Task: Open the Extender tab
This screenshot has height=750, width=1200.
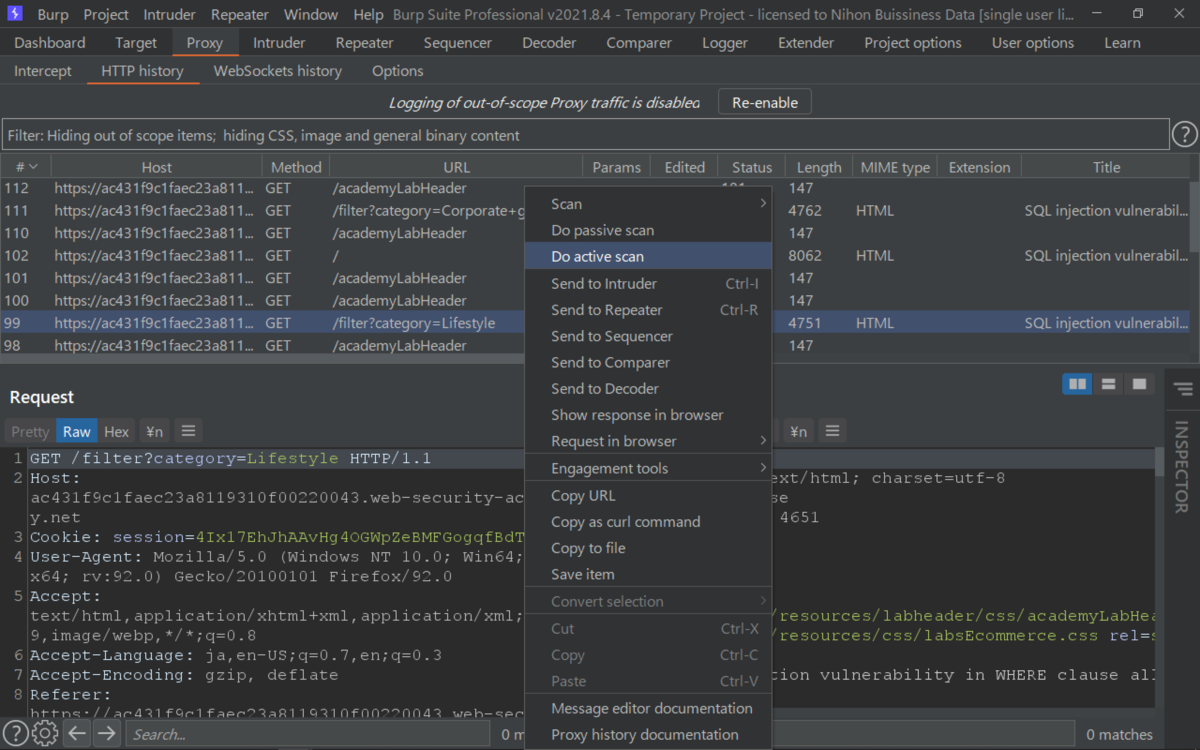Action: click(x=806, y=43)
